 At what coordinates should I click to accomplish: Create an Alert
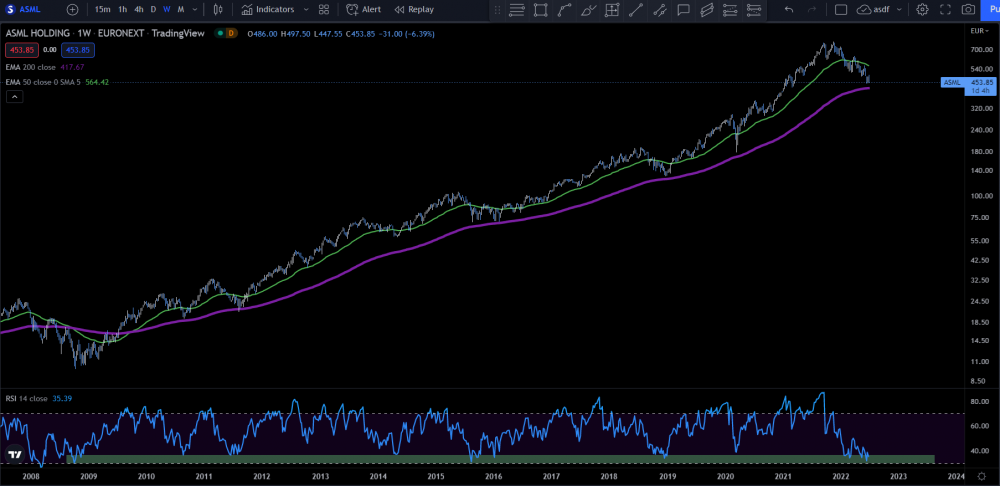[x=364, y=10]
